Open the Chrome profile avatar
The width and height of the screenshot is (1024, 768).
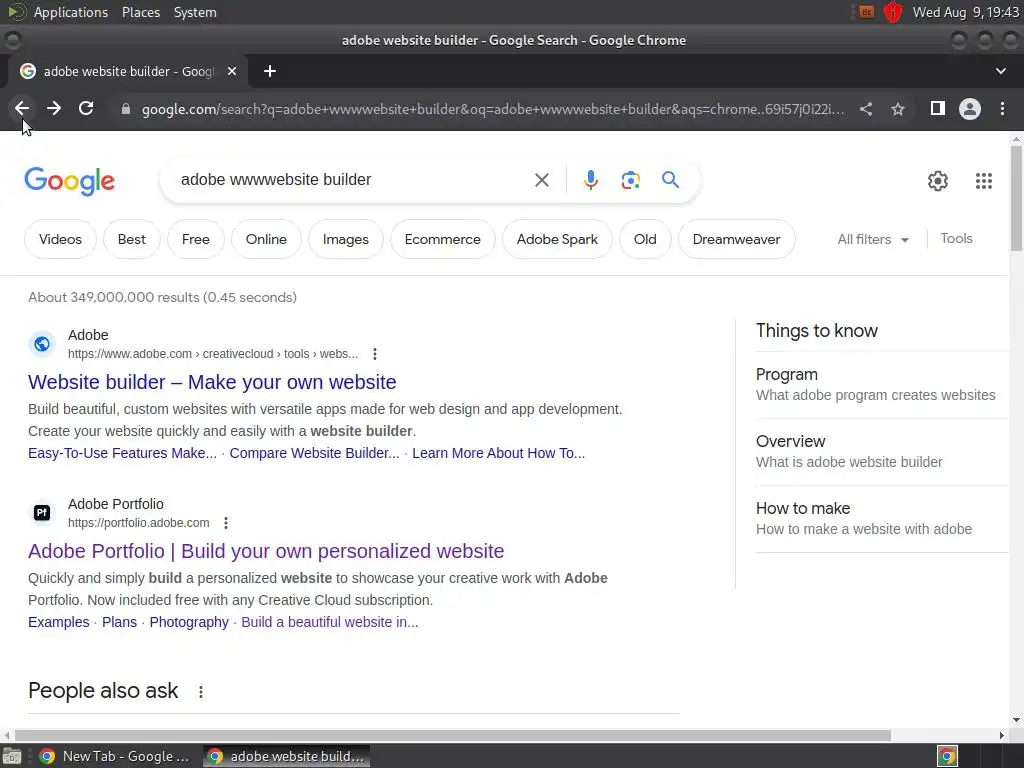click(x=970, y=108)
